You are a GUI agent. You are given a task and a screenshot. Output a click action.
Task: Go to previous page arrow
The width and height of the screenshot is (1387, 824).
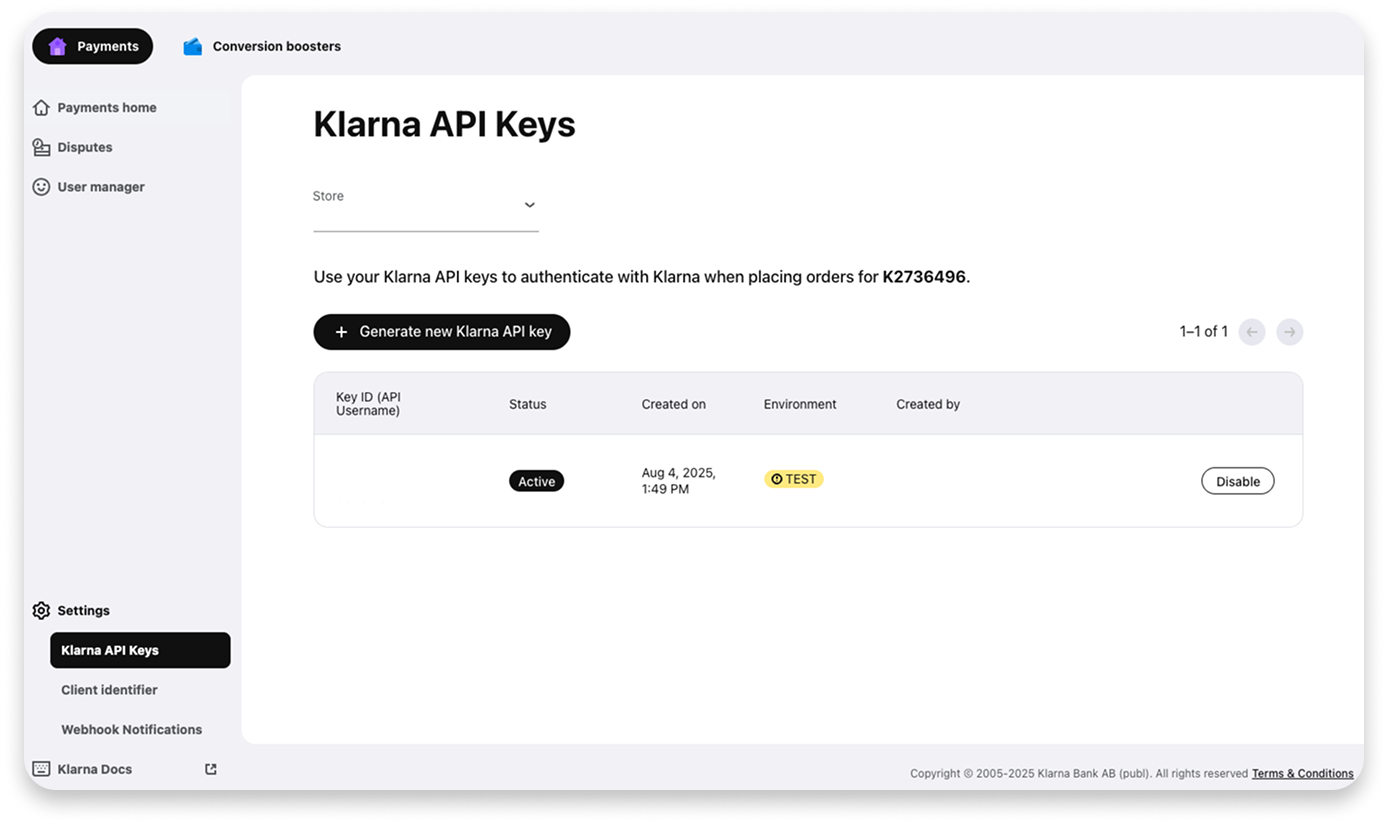click(x=1252, y=332)
